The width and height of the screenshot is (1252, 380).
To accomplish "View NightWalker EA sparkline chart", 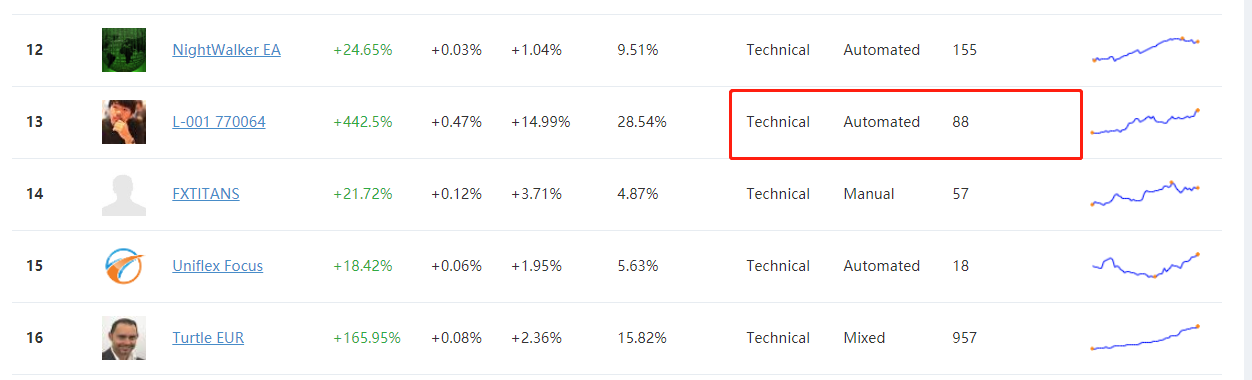I will pos(1146,49).
